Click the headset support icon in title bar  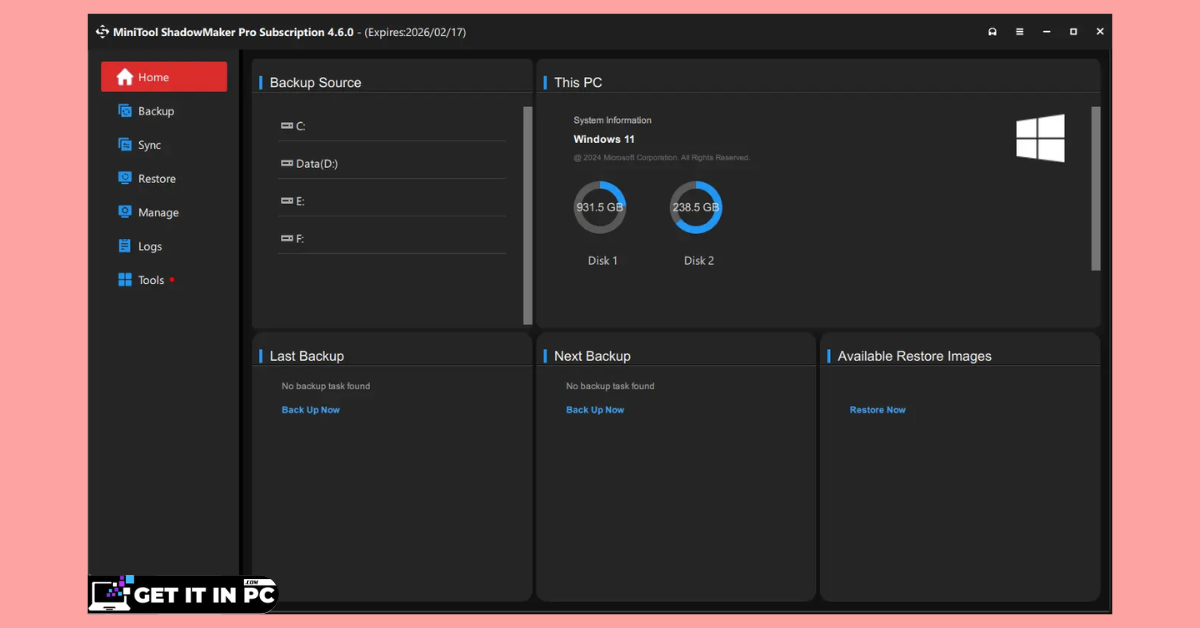coord(992,32)
